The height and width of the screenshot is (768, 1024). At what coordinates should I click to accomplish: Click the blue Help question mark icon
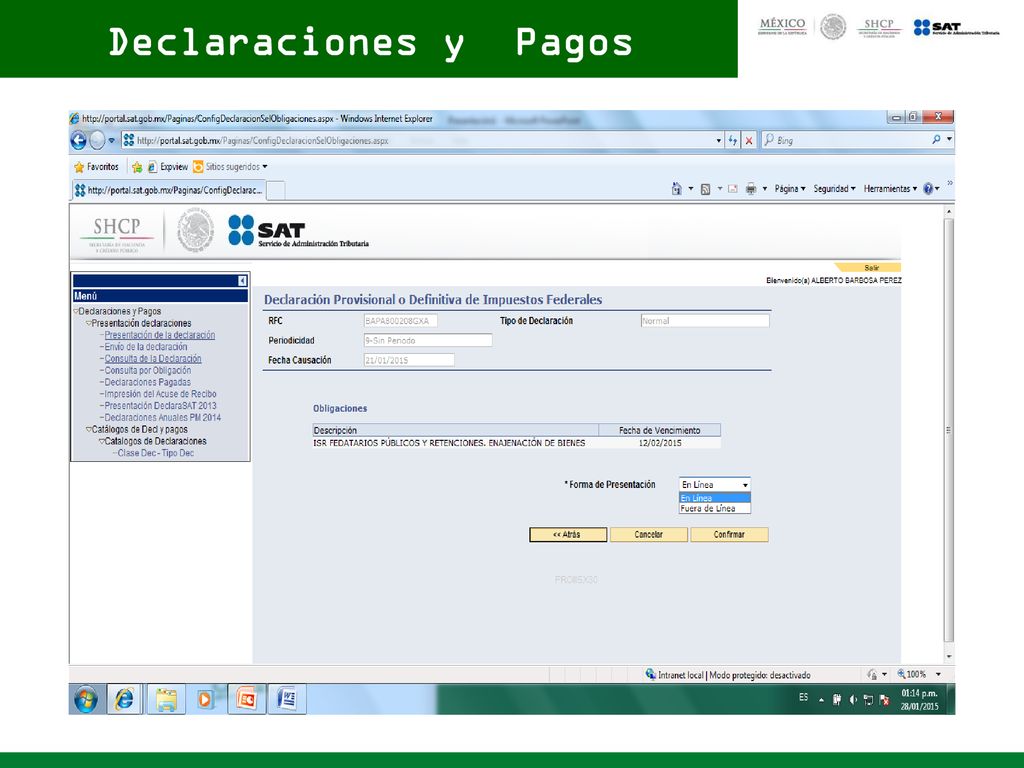[928, 189]
